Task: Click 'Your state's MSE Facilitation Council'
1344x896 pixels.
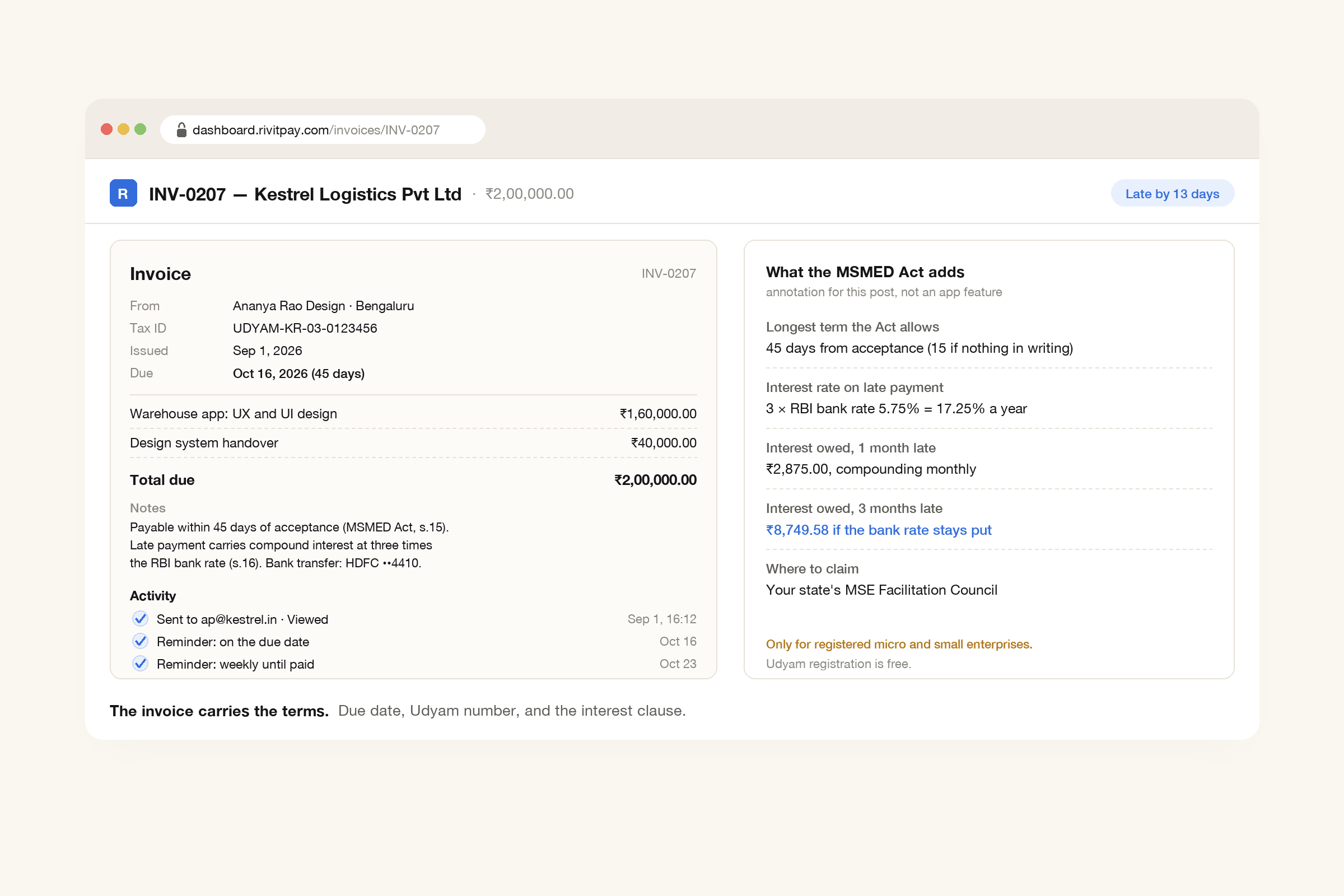Action: 881,590
